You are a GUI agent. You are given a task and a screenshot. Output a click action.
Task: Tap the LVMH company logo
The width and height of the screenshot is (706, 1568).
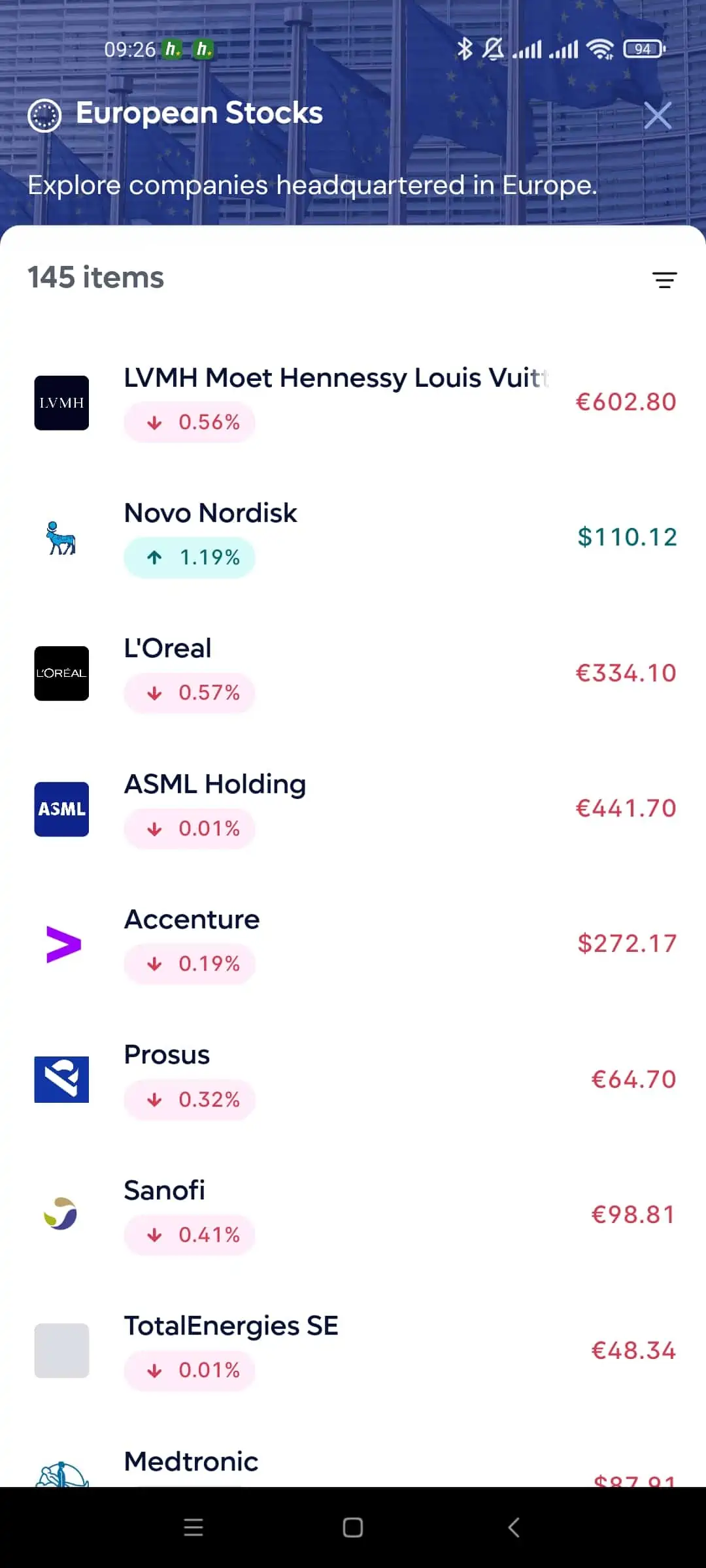(61, 402)
